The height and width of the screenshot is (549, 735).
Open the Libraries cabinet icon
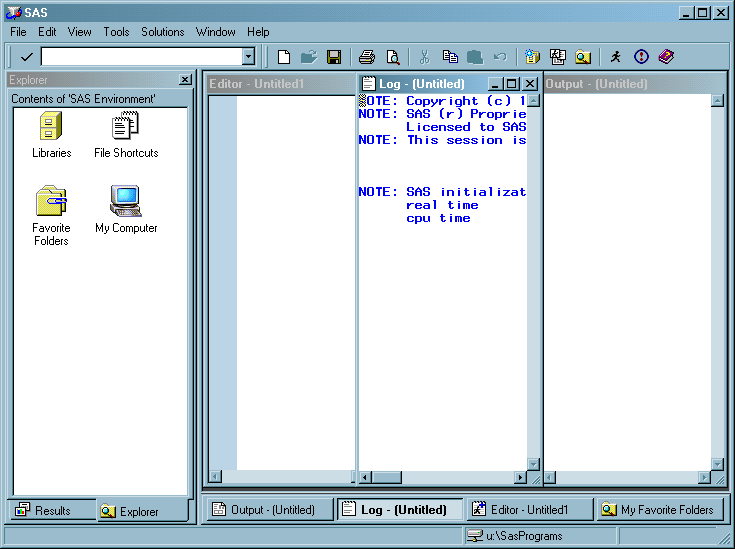pos(51,126)
